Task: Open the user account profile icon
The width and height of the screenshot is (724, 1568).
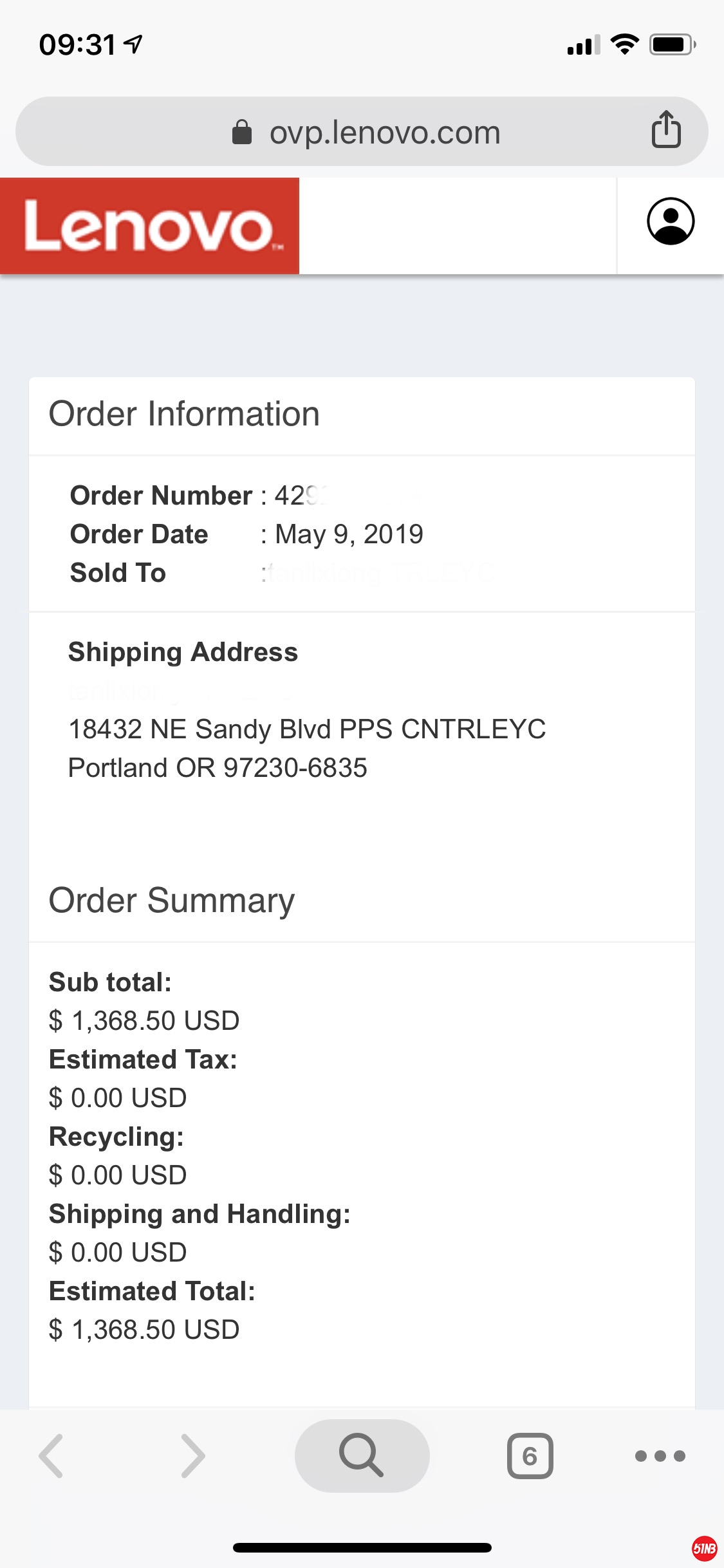Action: pos(671,221)
